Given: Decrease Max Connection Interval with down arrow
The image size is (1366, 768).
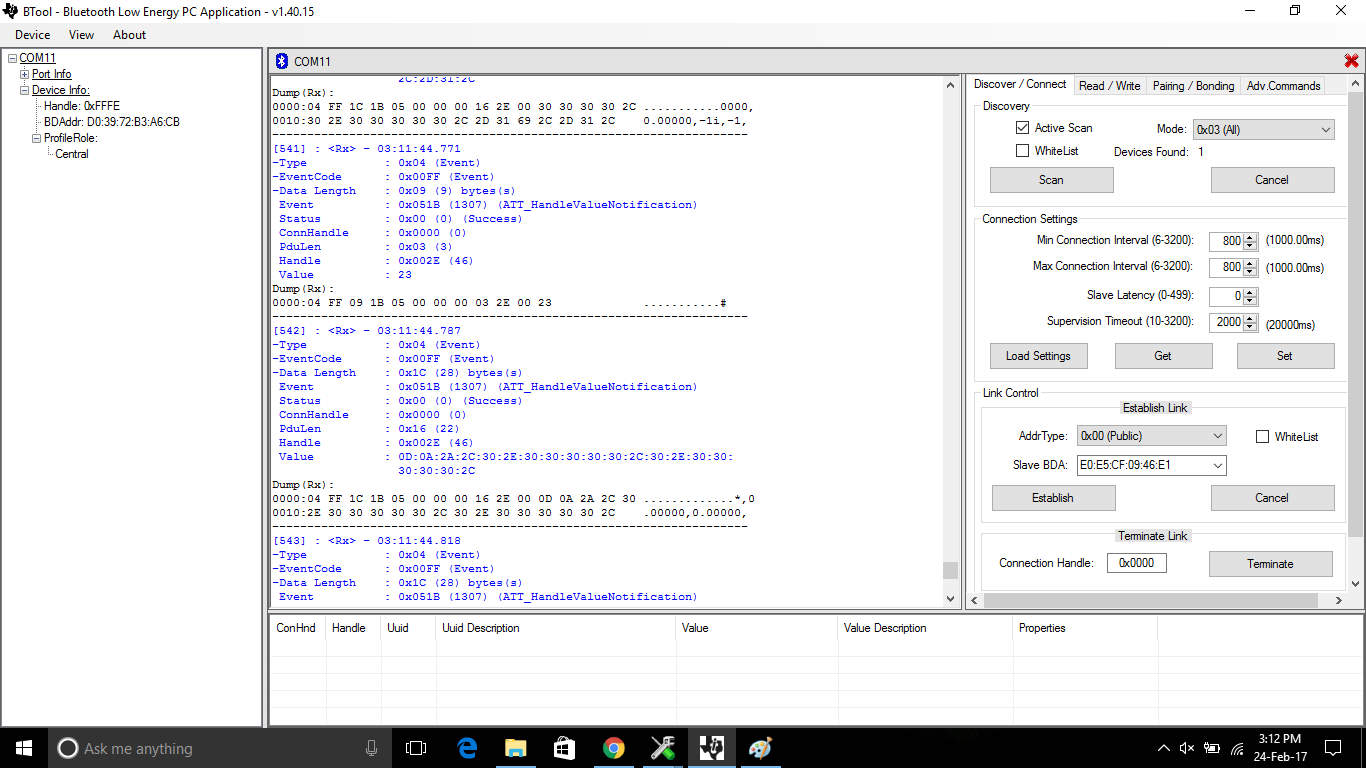Looking at the screenshot, I should (1250, 271).
